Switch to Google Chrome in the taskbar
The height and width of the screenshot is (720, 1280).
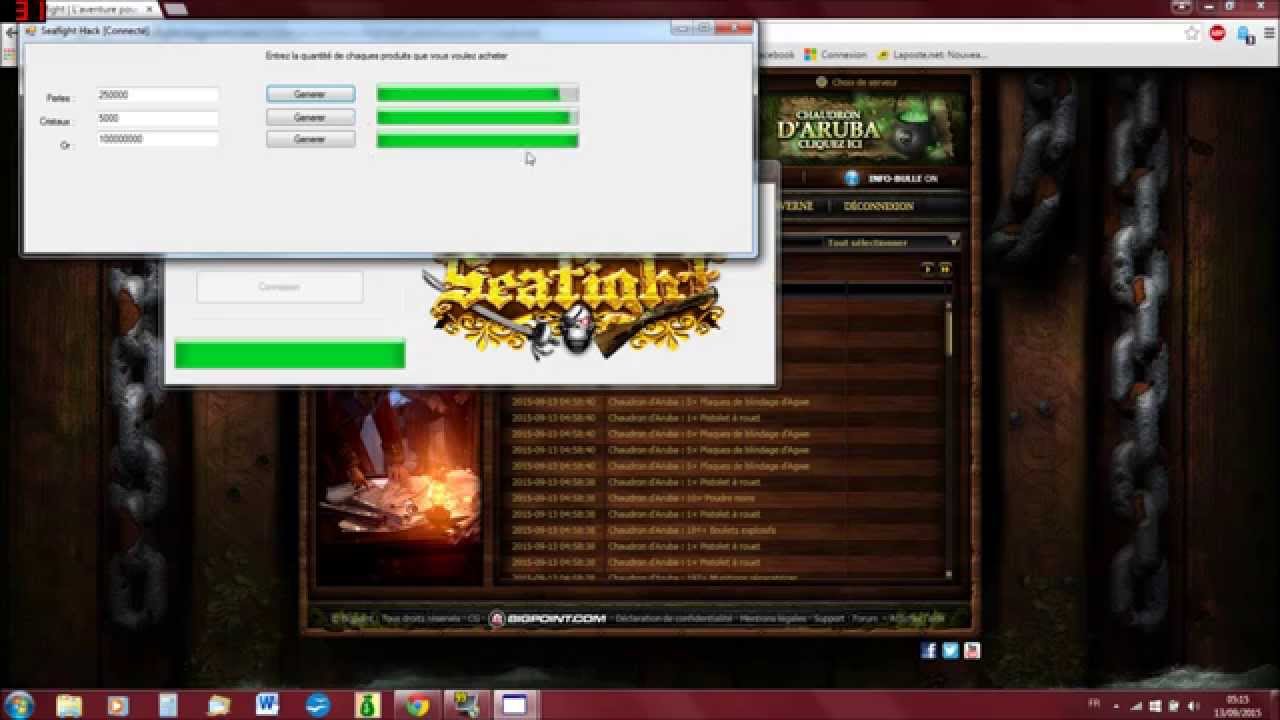418,705
